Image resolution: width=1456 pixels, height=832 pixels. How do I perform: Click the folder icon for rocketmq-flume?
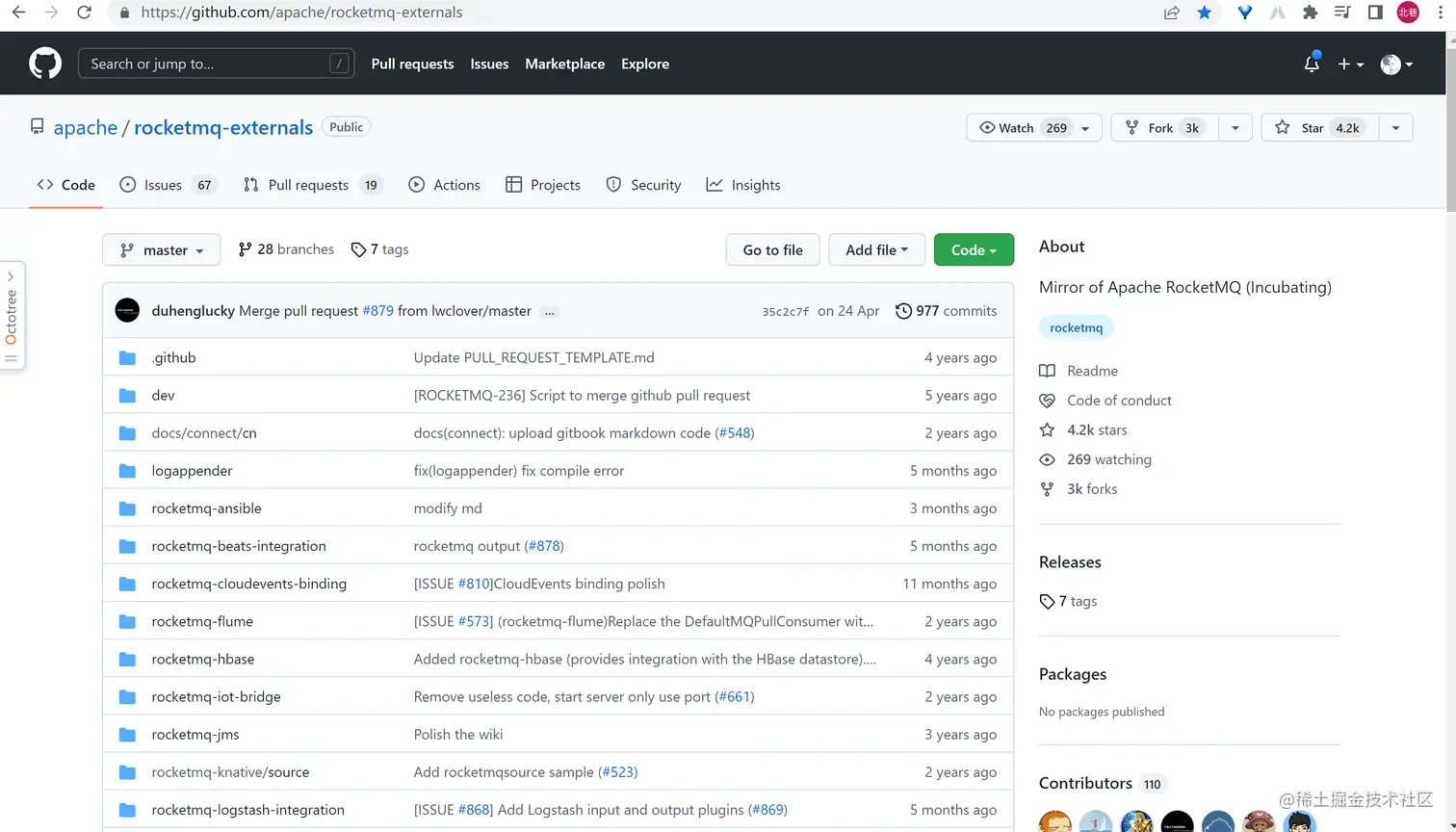point(127,621)
